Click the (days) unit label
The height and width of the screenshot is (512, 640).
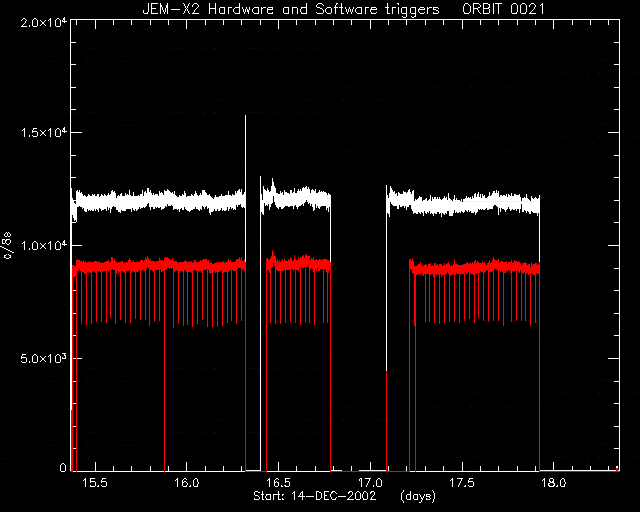tap(418, 496)
